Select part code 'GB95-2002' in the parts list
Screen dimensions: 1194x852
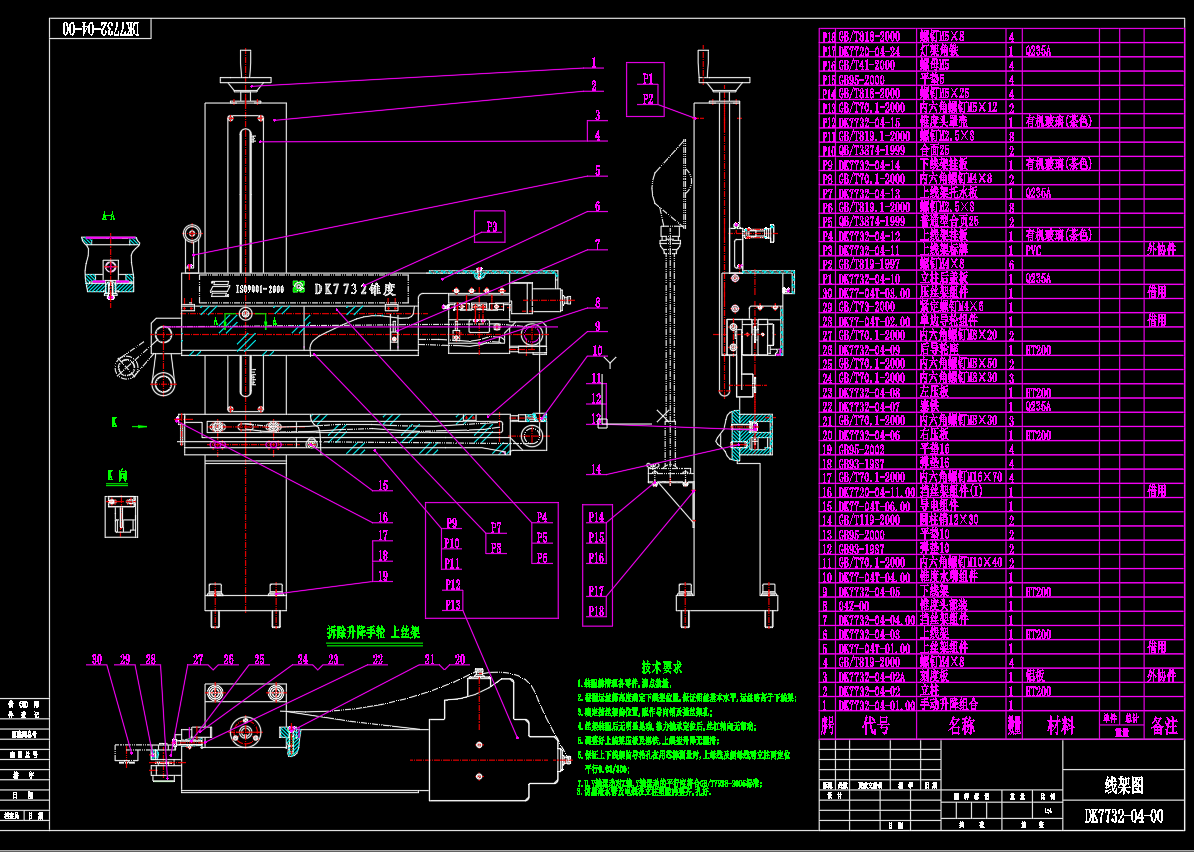(x=862, y=449)
